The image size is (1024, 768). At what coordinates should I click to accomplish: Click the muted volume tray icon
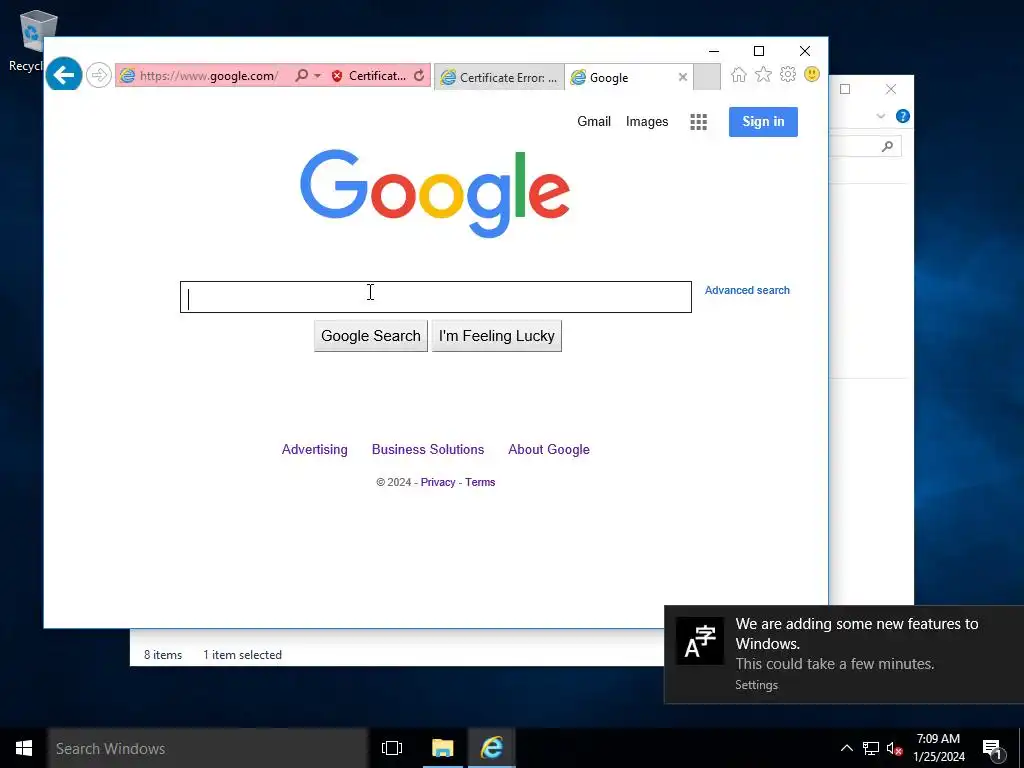895,748
